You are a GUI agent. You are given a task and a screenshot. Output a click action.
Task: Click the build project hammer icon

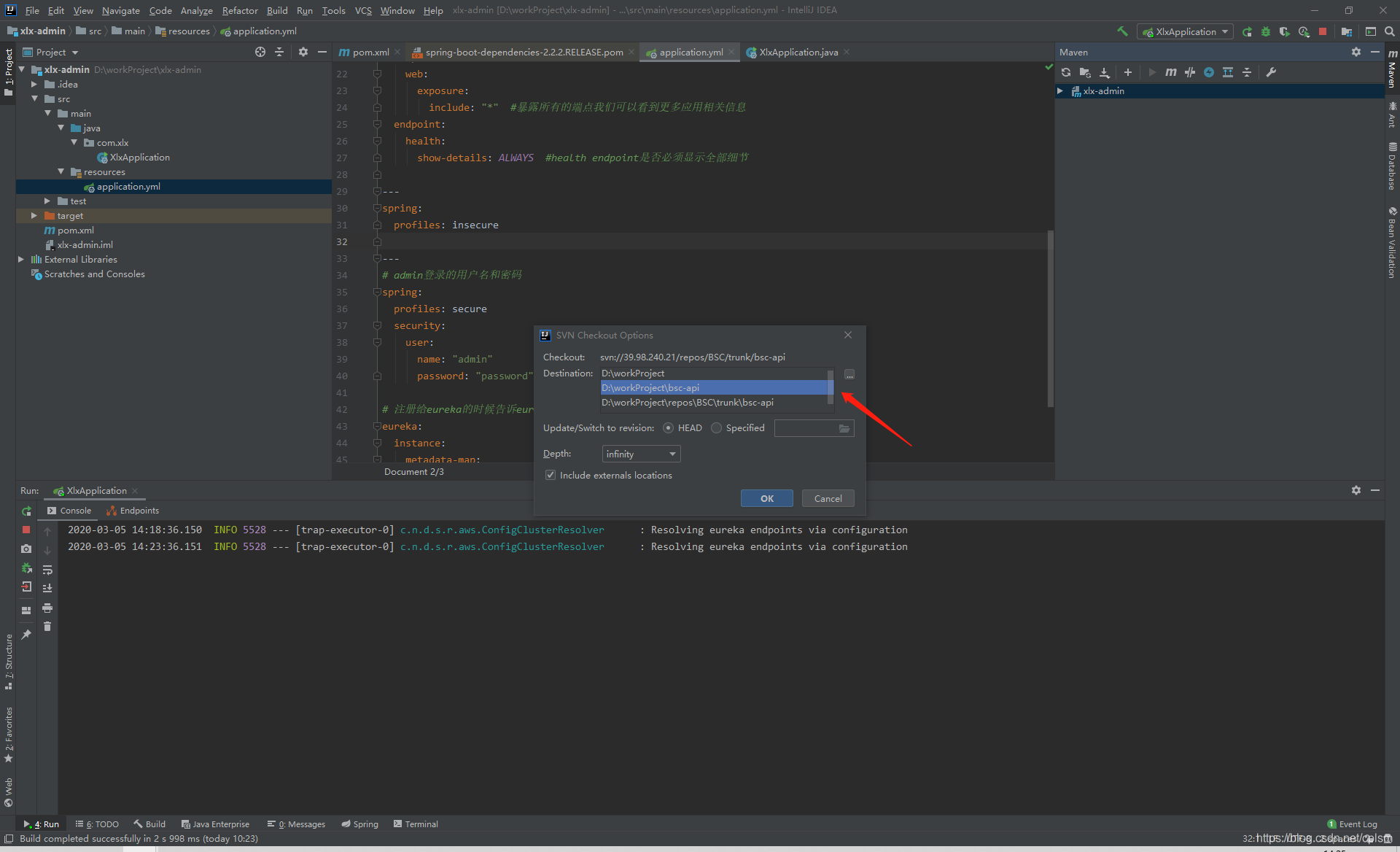point(1122,31)
